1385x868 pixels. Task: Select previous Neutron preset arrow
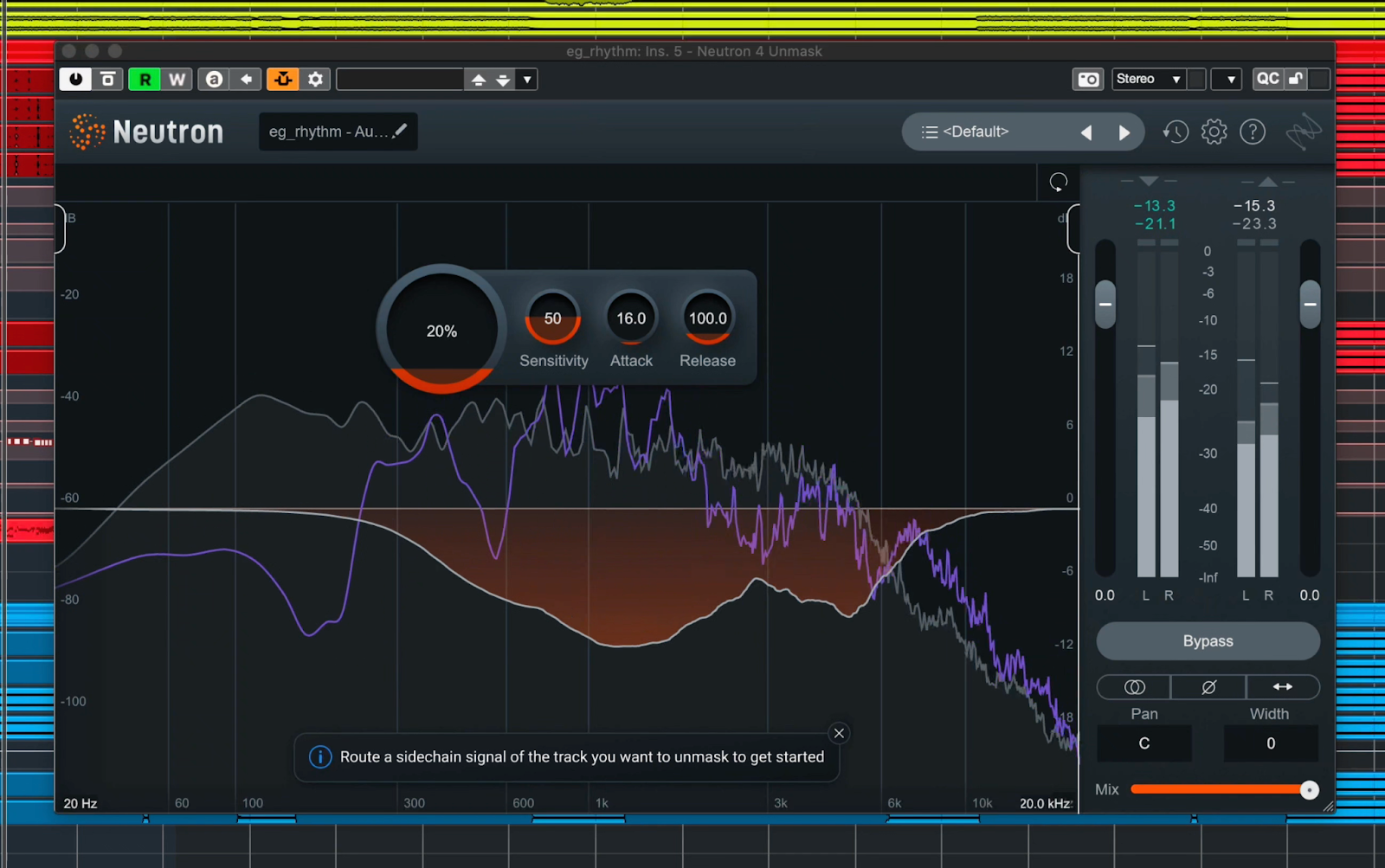tap(1086, 132)
